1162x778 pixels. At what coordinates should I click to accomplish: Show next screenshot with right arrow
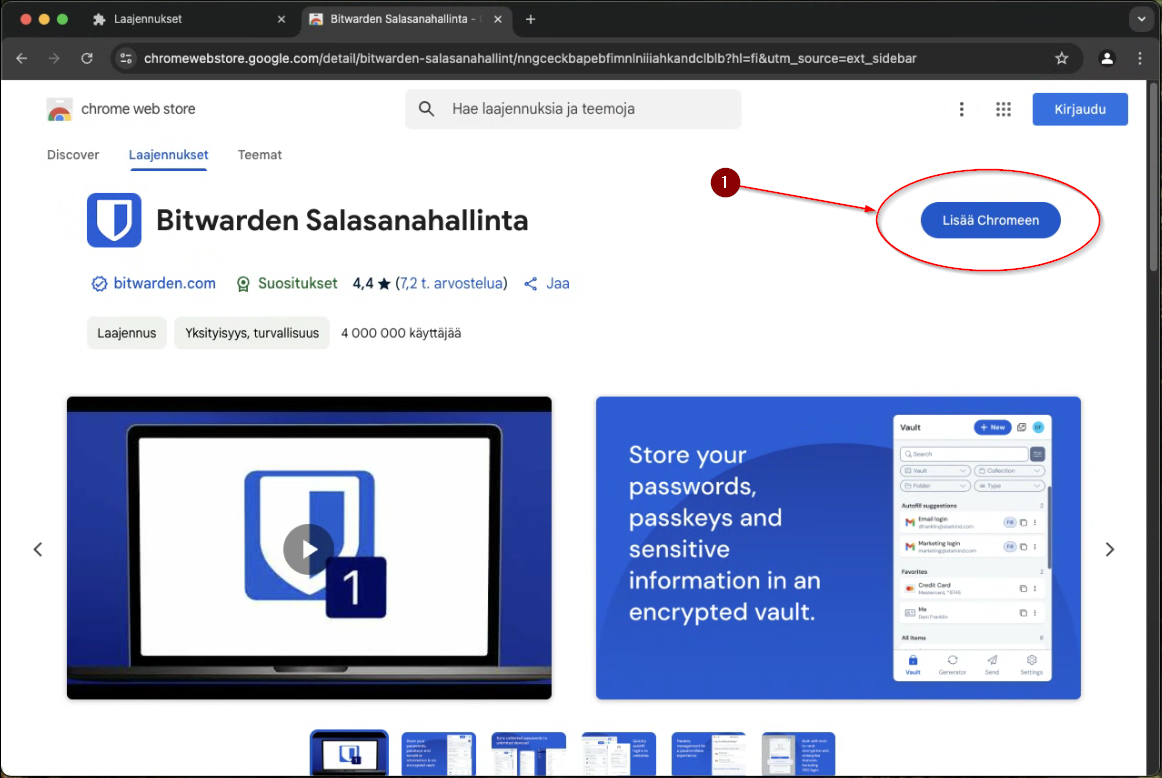(x=1109, y=549)
